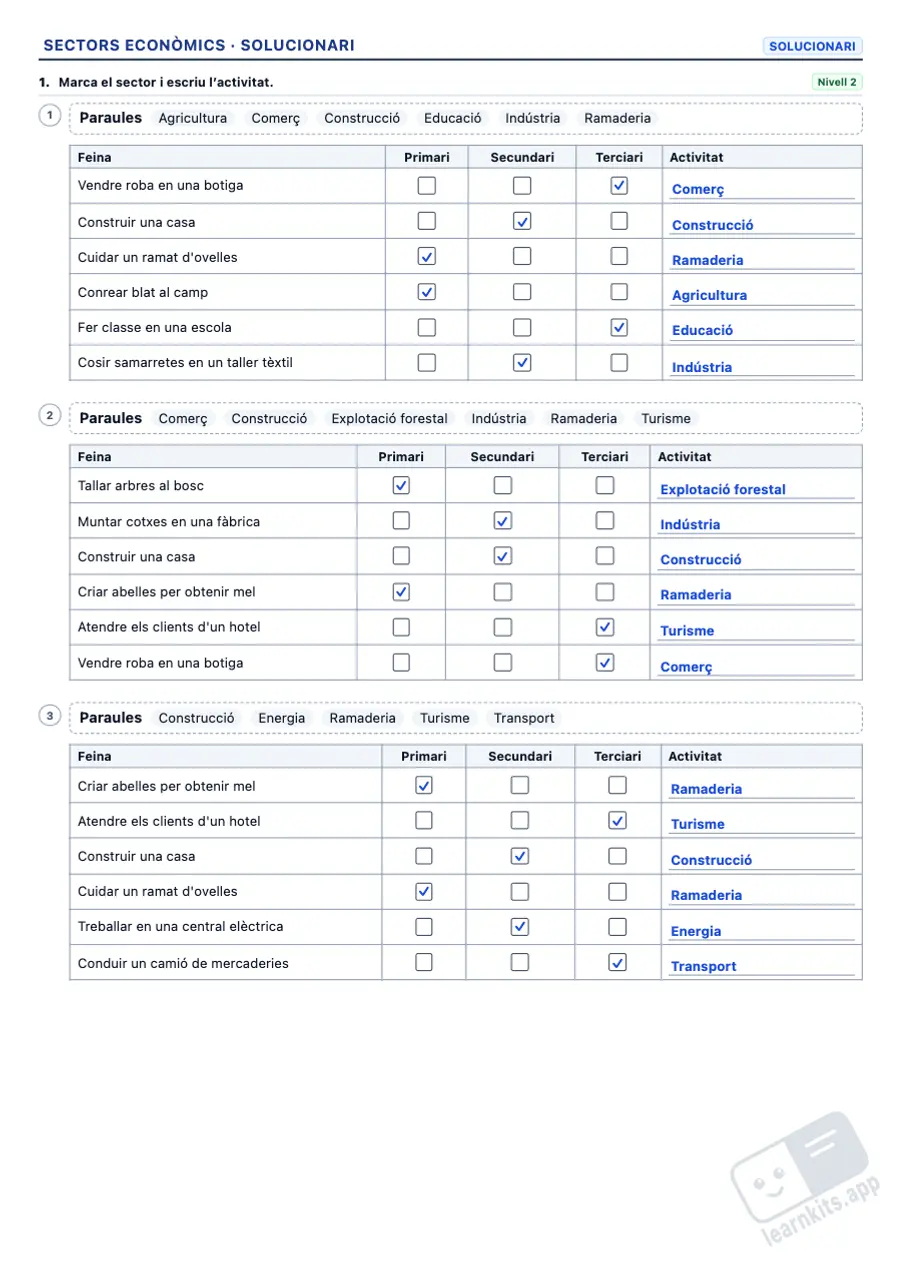
Task: Click the Transport word chip in exercise 3
Action: click(x=524, y=718)
